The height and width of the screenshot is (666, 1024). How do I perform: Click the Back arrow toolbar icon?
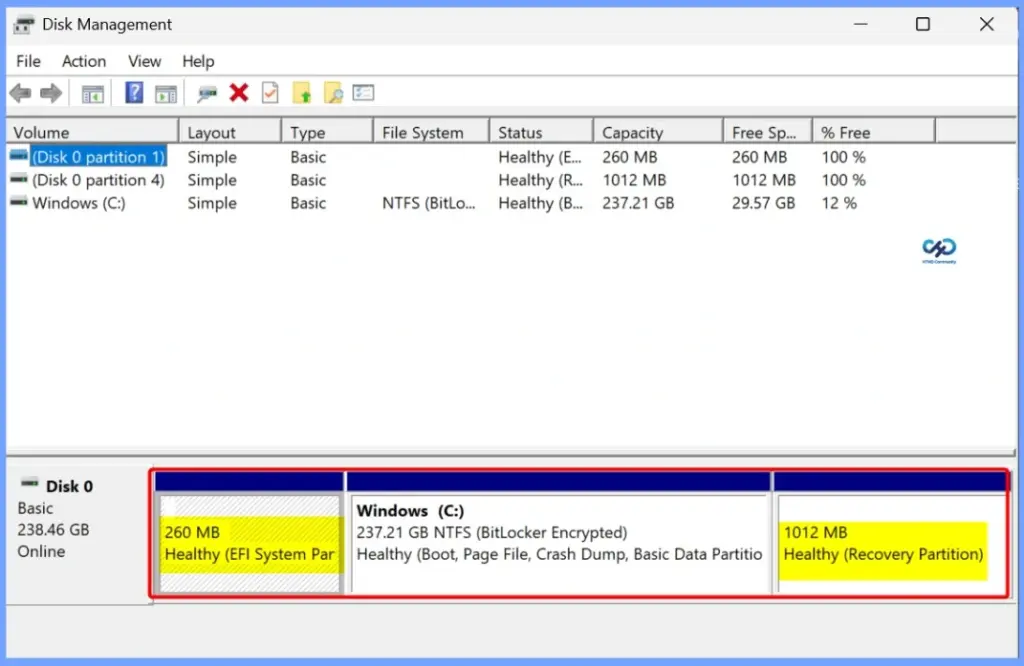tap(20, 93)
